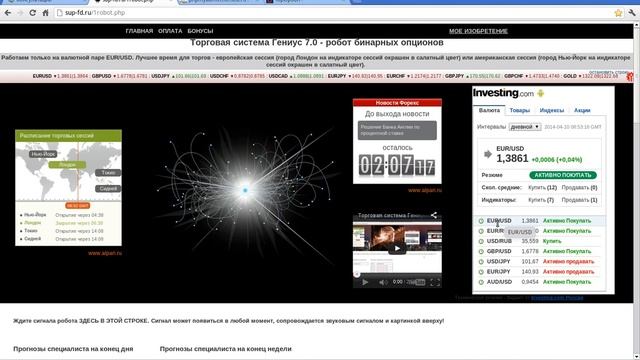
Task: Click the video player bottom play icon
Action: point(365,282)
